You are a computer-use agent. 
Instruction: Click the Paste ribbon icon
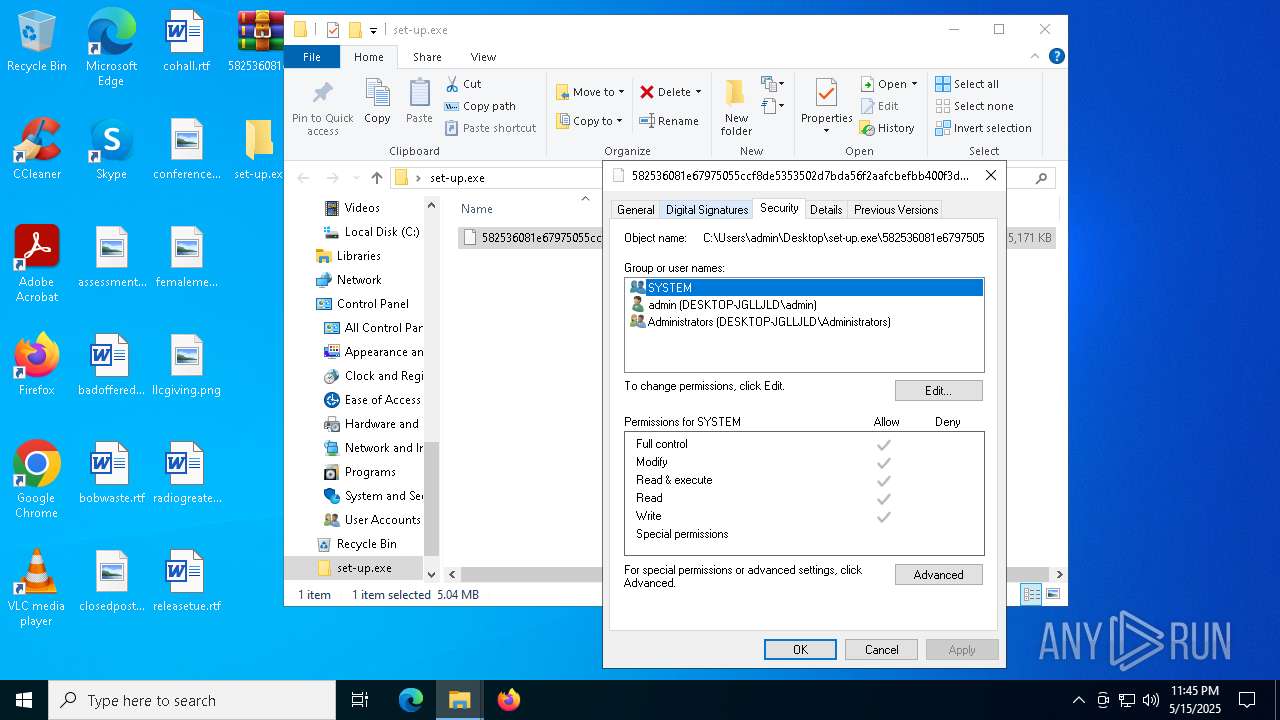(x=419, y=102)
